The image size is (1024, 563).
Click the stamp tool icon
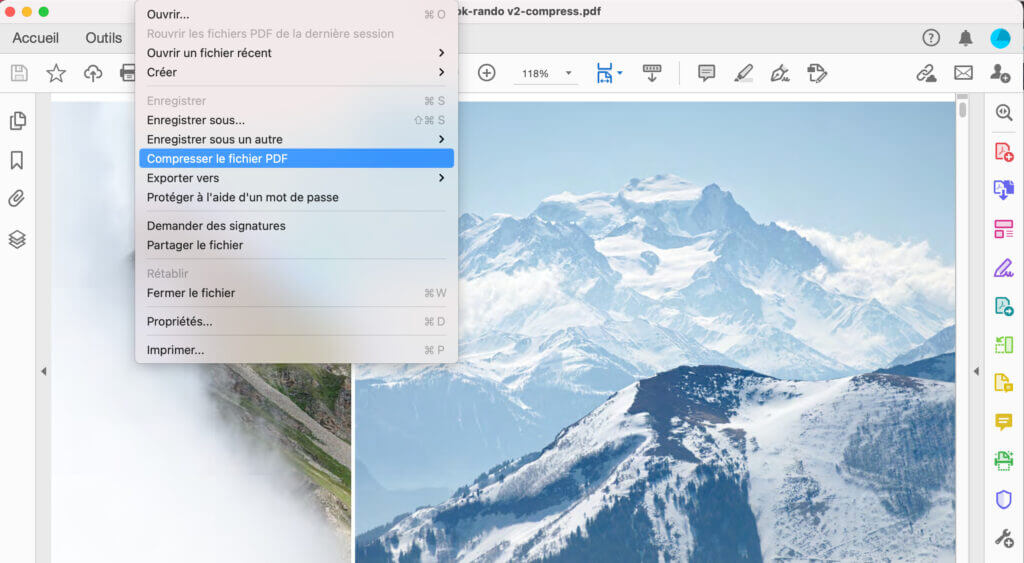(817, 73)
